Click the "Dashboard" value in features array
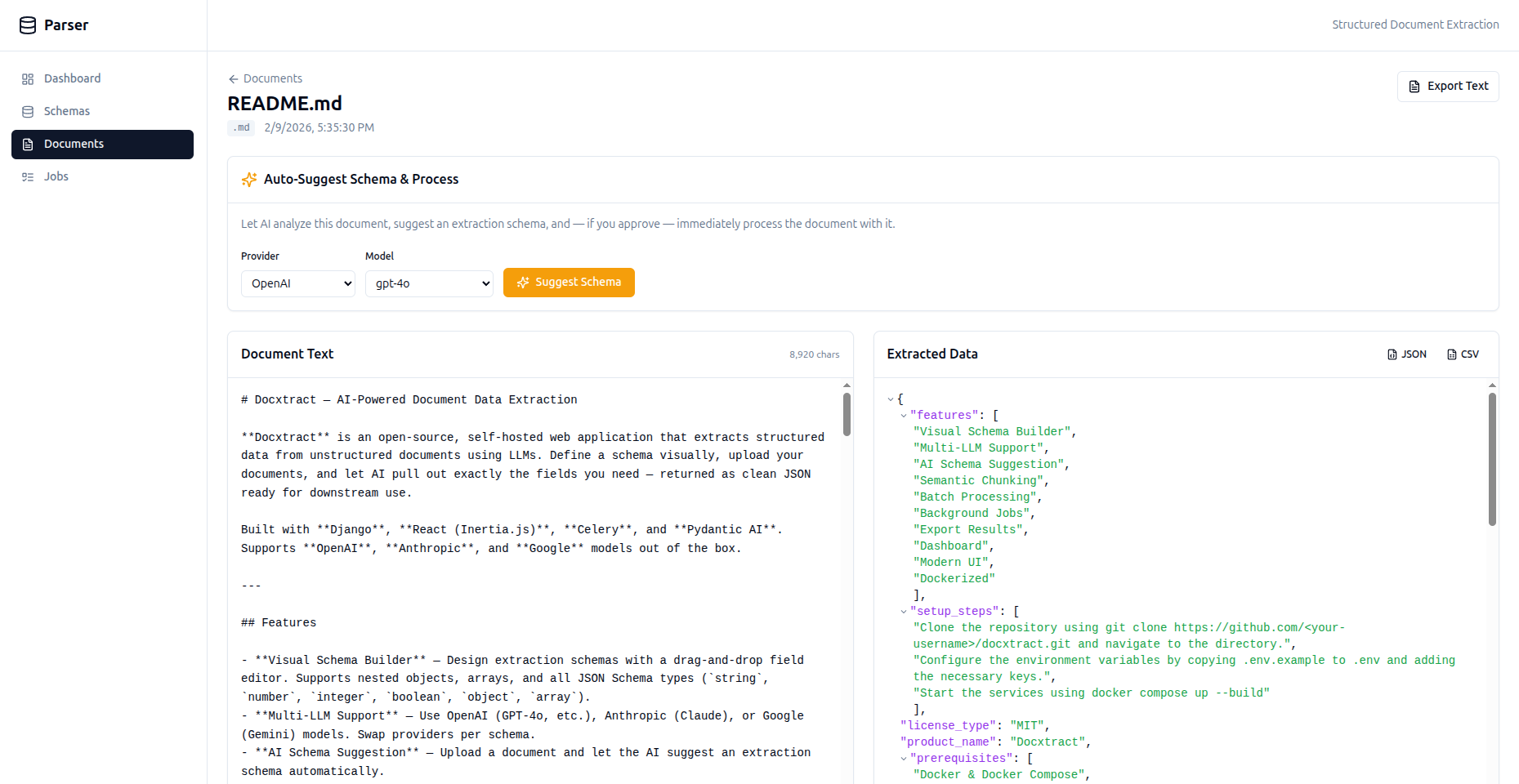1519x784 pixels. [x=951, y=546]
